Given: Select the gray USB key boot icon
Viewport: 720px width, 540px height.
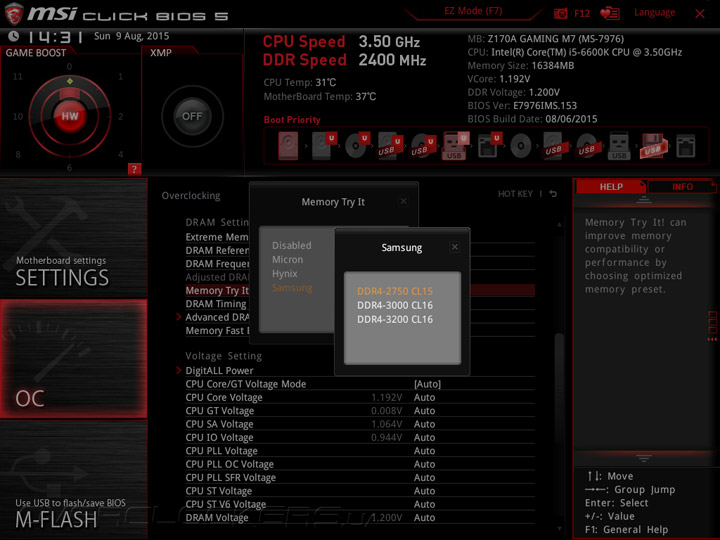Looking at the screenshot, I should click(619, 146).
